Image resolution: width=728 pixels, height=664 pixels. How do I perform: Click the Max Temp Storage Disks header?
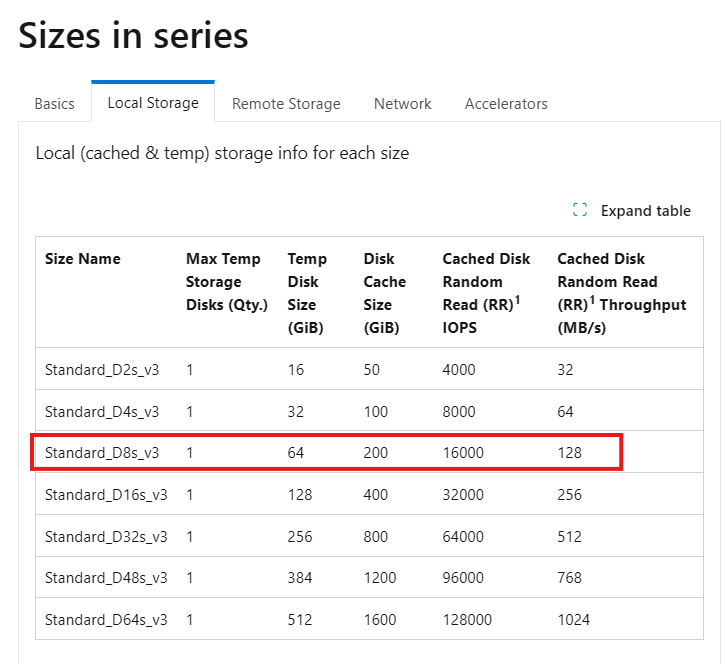pos(227,281)
